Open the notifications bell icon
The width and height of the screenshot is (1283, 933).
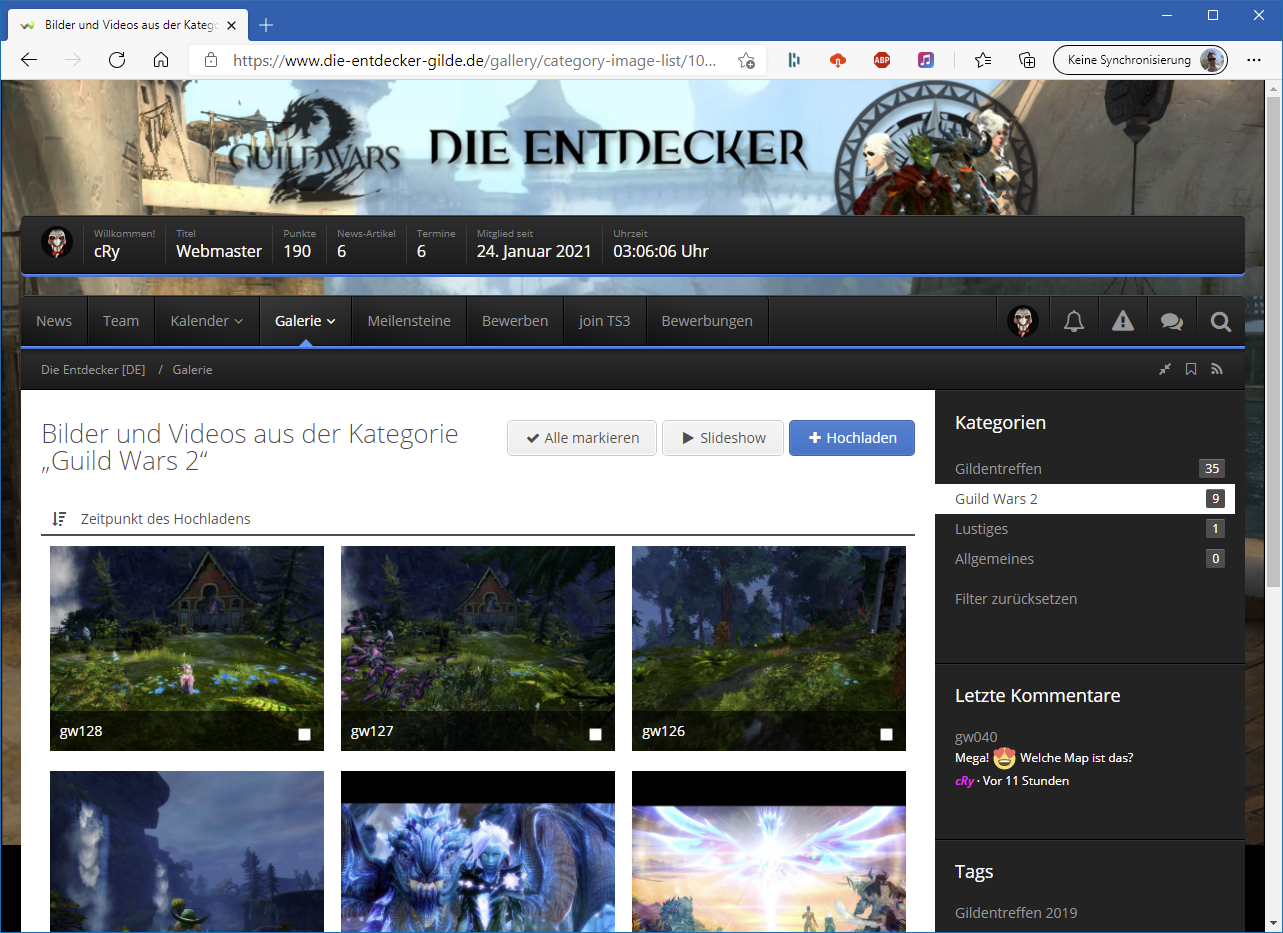pos(1074,321)
